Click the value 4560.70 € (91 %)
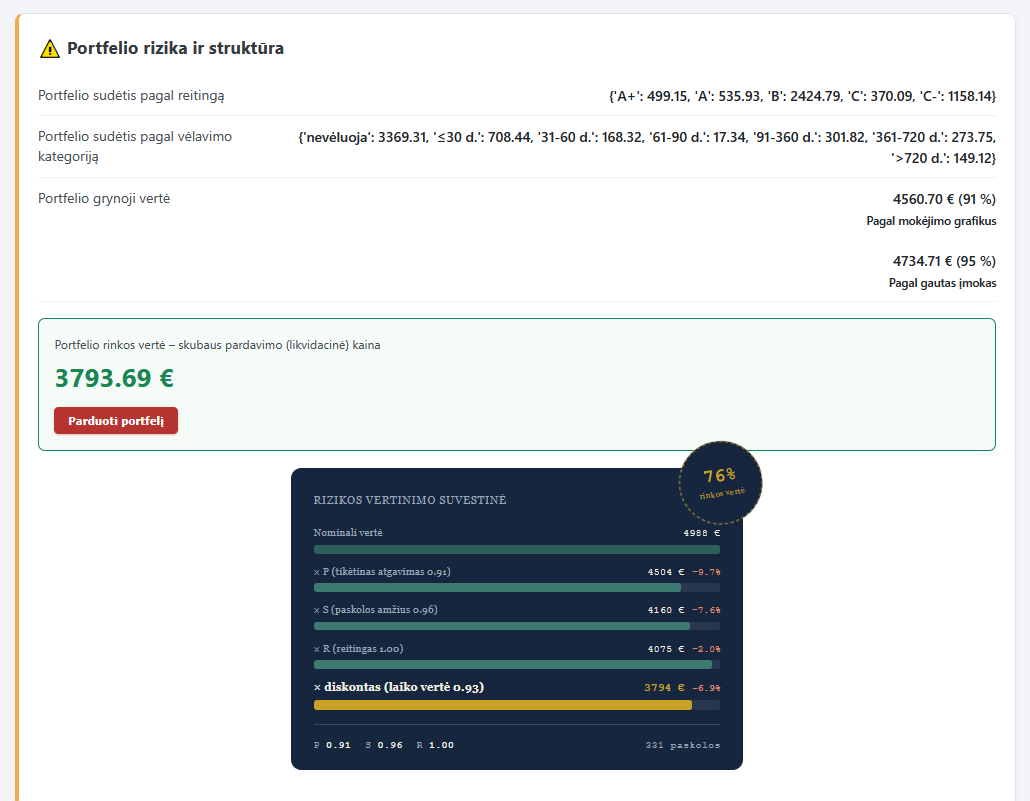 944,199
